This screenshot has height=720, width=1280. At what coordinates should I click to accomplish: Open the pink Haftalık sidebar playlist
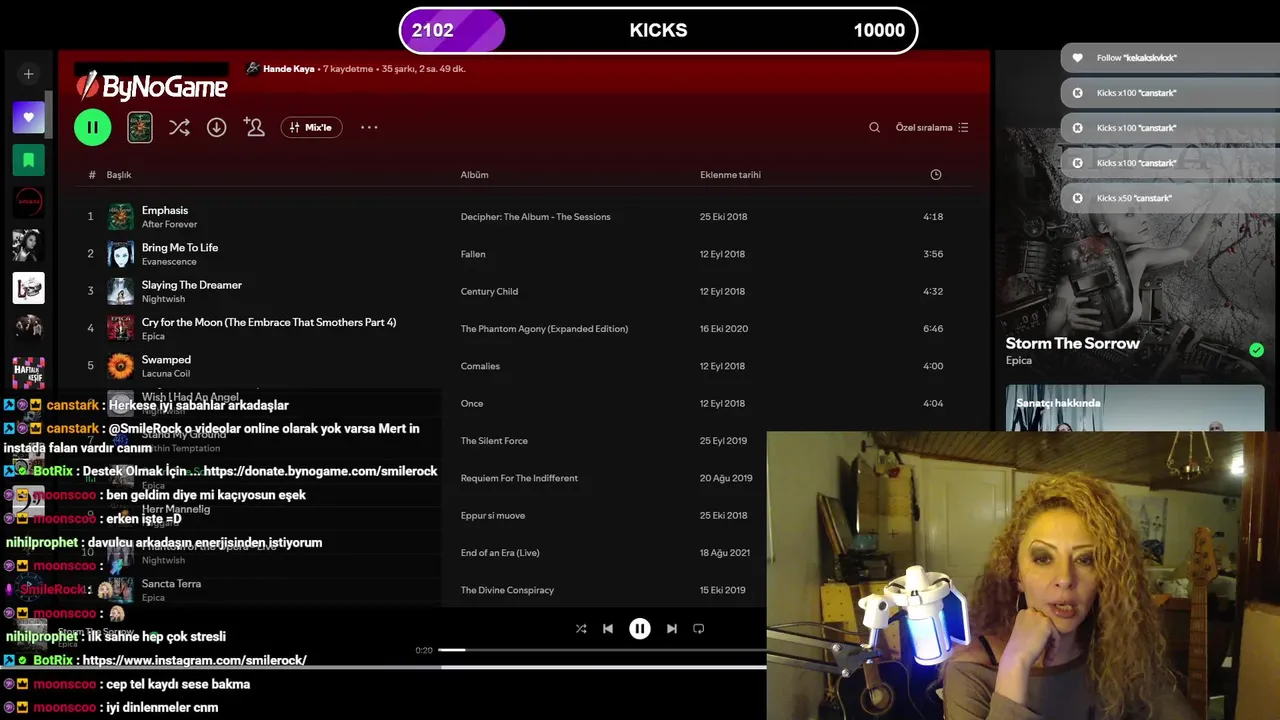tap(28, 373)
